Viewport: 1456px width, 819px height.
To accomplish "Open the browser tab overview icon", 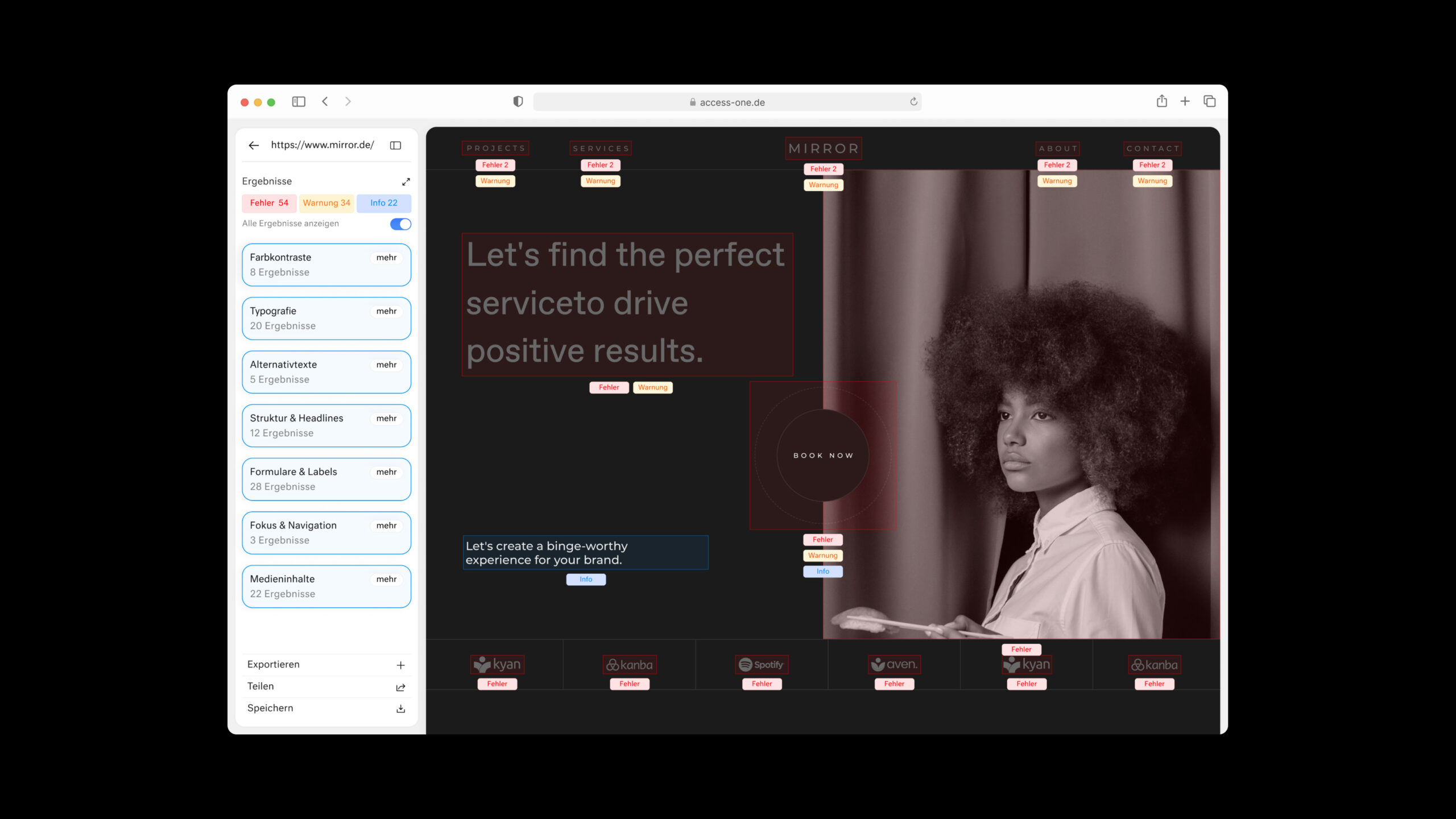I will (x=1209, y=102).
